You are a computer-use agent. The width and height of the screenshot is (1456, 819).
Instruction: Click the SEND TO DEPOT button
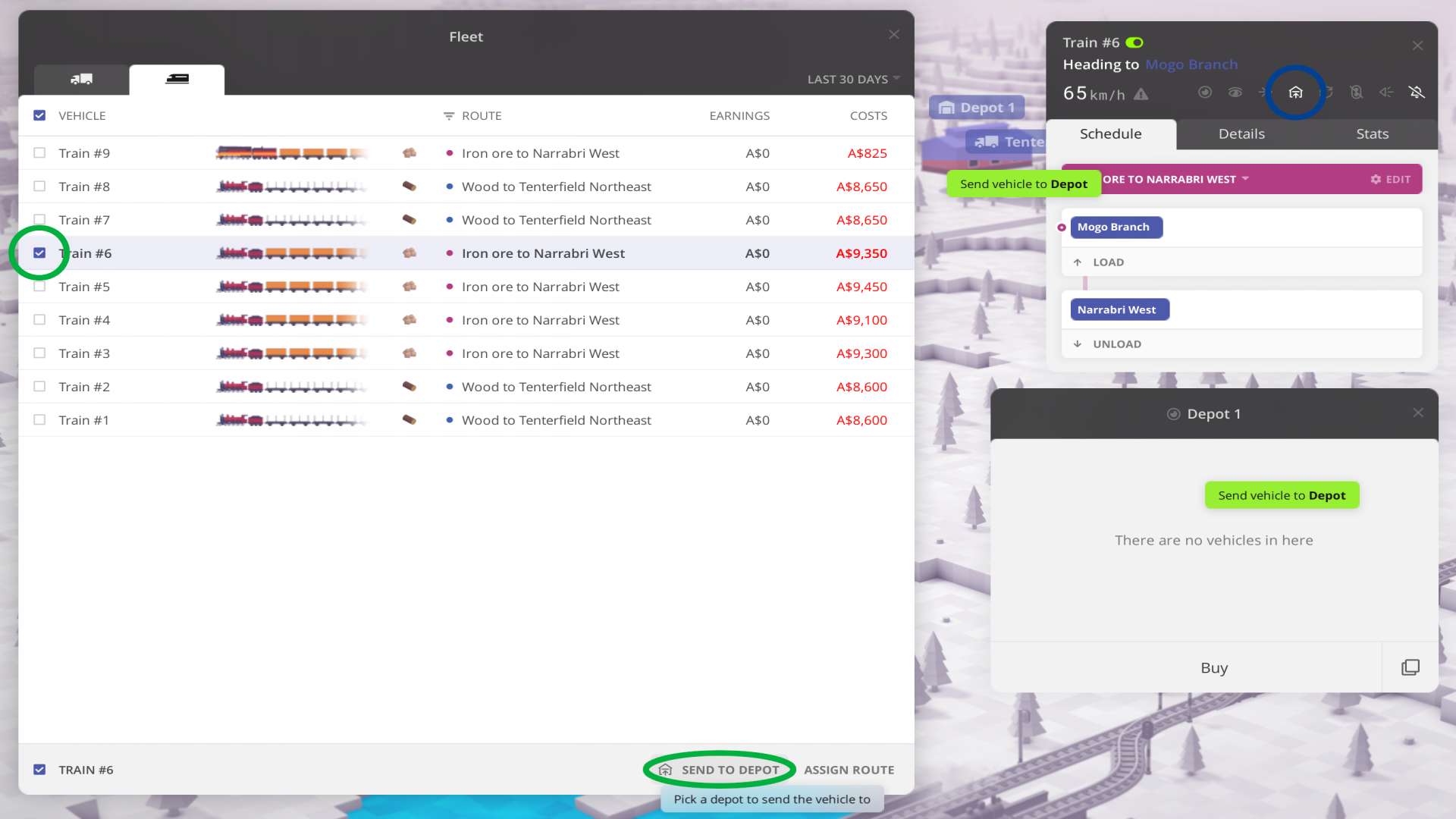pyautogui.click(x=719, y=770)
